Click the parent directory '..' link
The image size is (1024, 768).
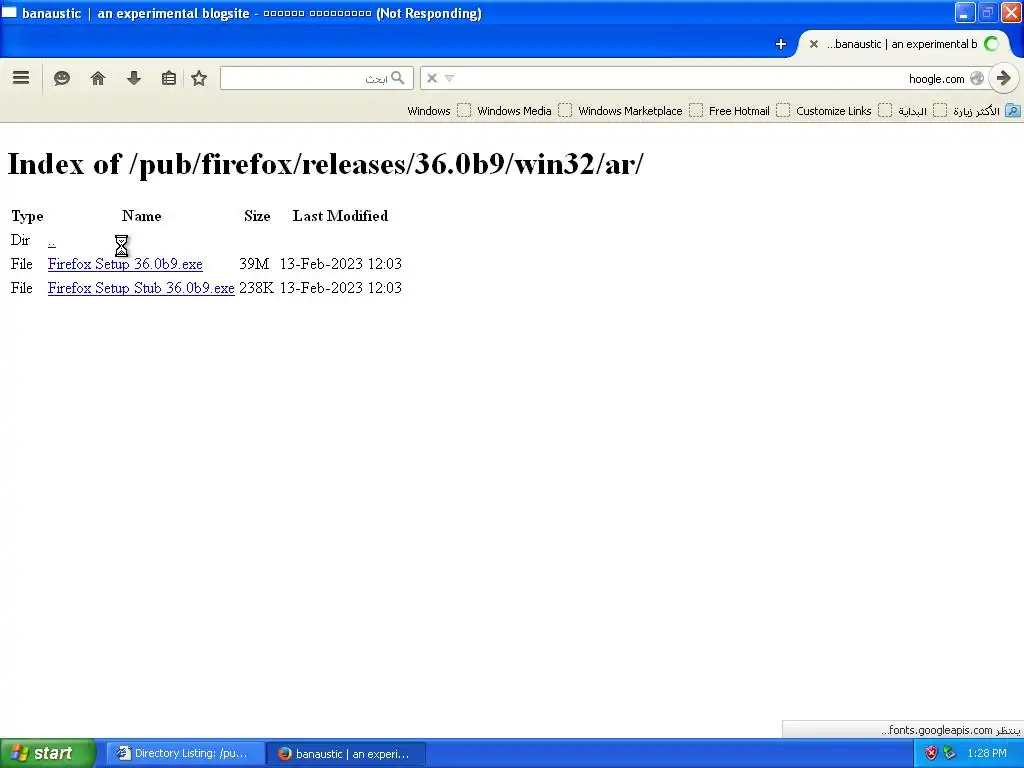52,241
